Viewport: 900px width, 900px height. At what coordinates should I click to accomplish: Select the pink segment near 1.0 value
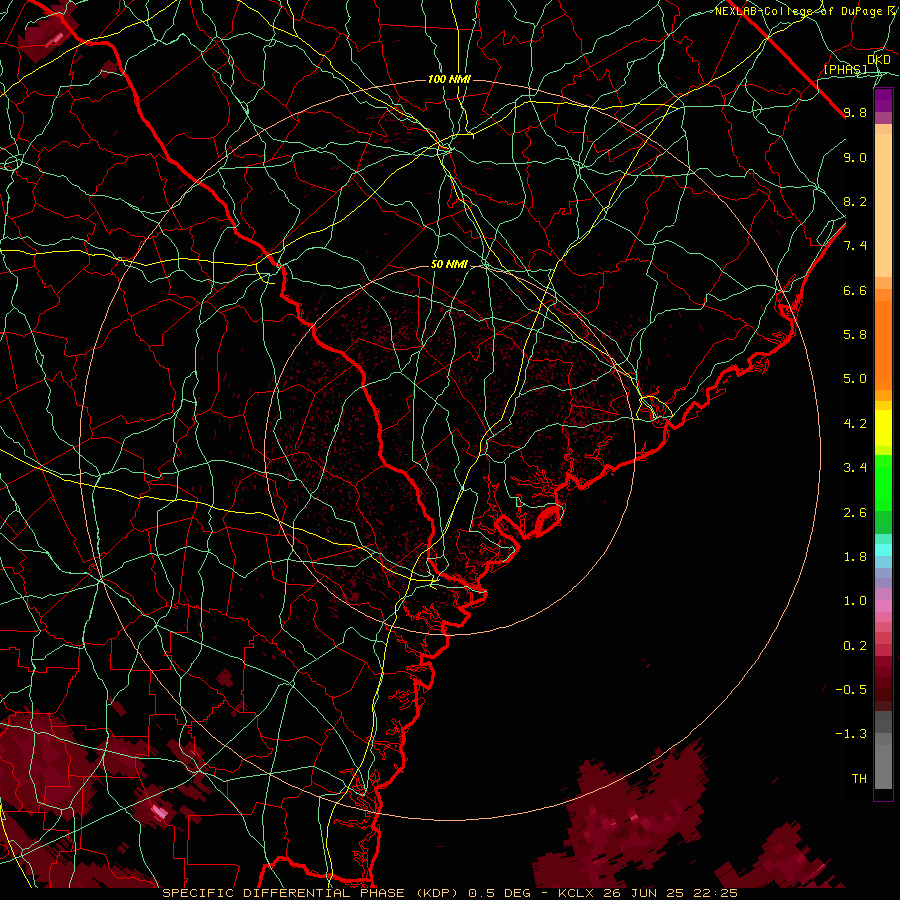point(883,606)
